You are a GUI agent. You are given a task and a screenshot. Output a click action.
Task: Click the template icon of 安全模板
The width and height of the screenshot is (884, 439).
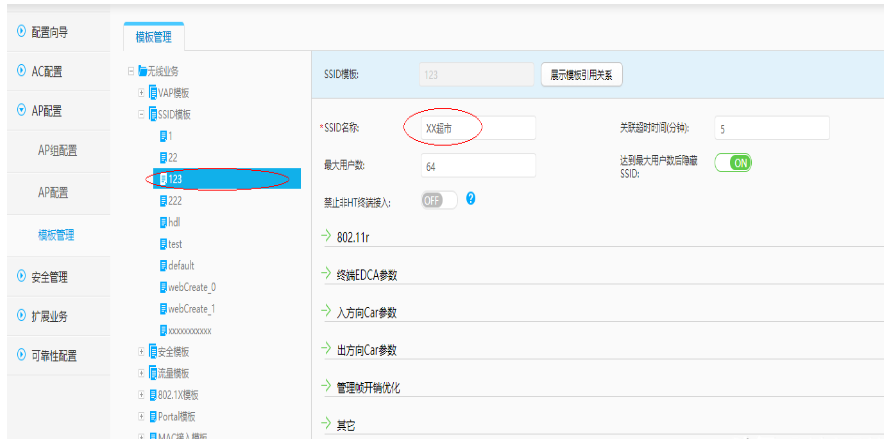[x=153, y=352]
